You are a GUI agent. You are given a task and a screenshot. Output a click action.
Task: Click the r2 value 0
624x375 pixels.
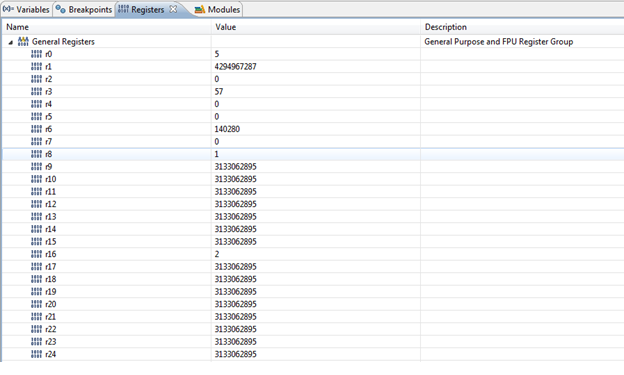pyautogui.click(x=217, y=79)
